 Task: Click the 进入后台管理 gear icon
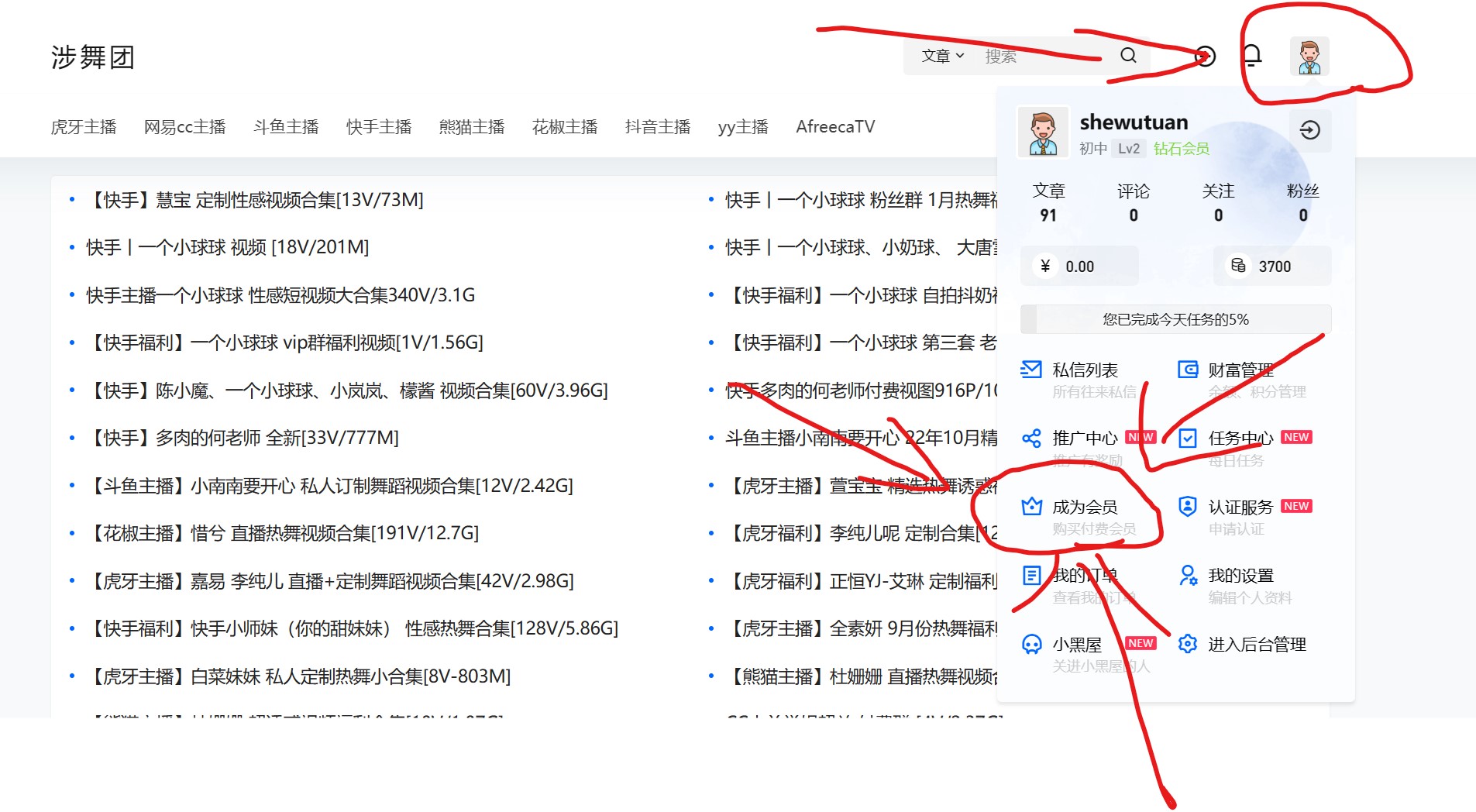click(x=1188, y=644)
